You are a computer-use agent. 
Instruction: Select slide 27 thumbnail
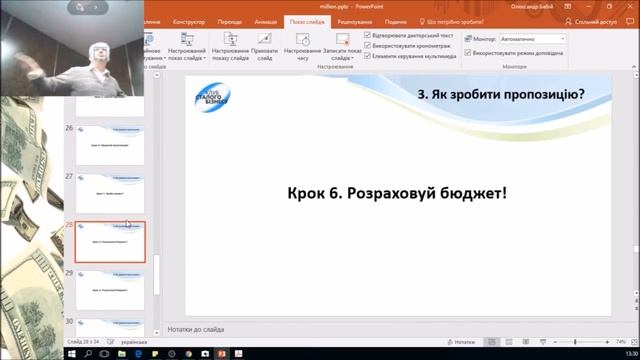pos(110,193)
